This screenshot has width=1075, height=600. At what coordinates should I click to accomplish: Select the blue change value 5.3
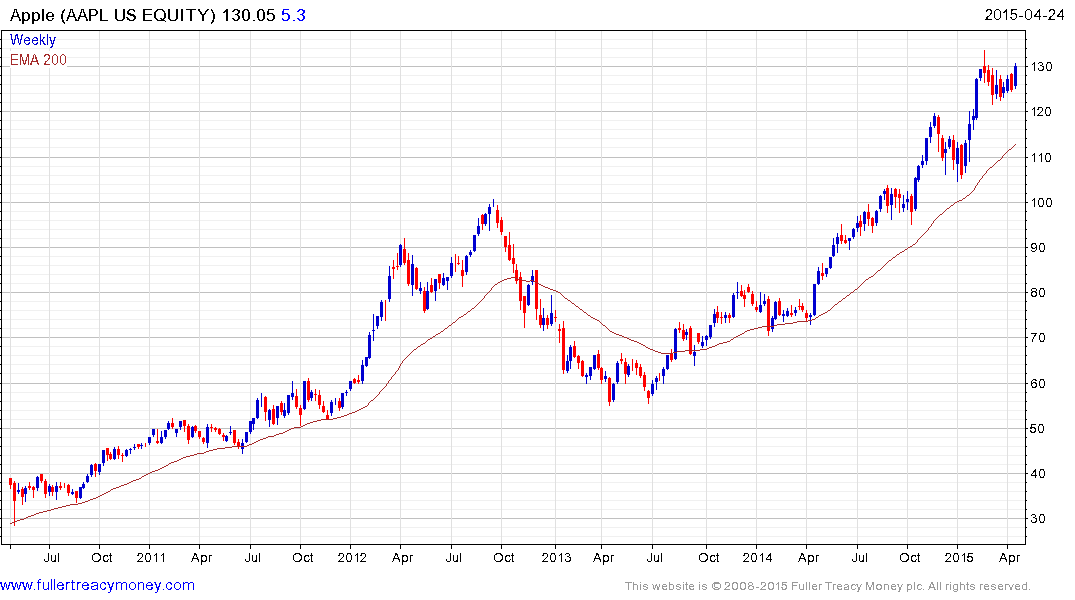[x=293, y=15]
